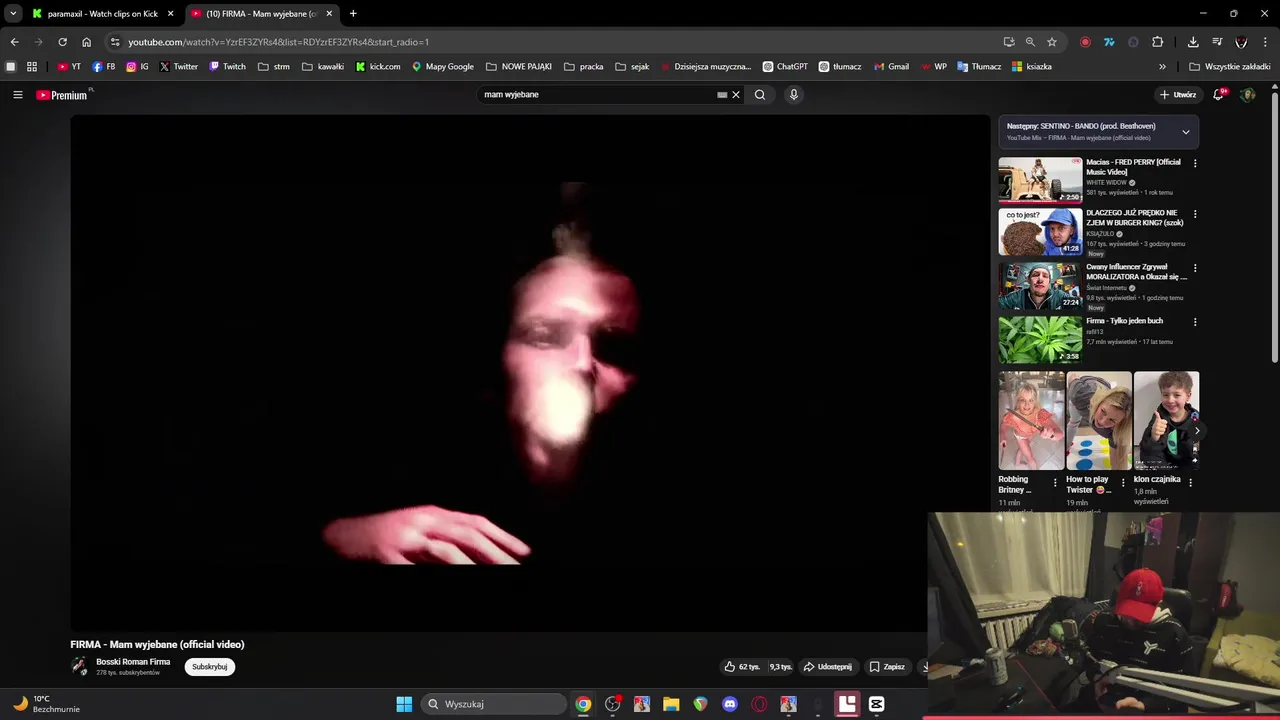
Task: Save the video with Zapisz button
Action: pos(887,667)
